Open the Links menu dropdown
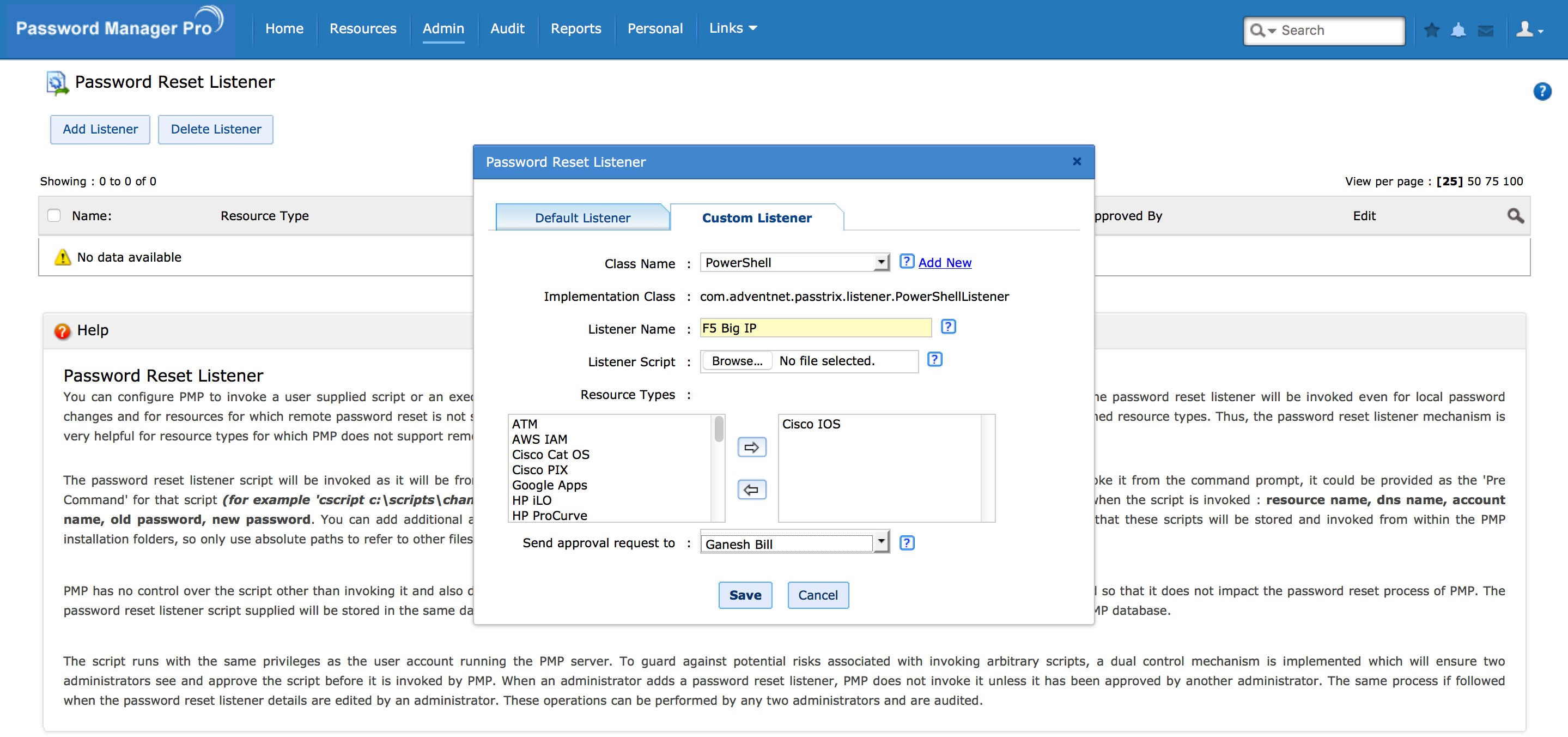This screenshot has width=1568, height=737. [x=732, y=29]
